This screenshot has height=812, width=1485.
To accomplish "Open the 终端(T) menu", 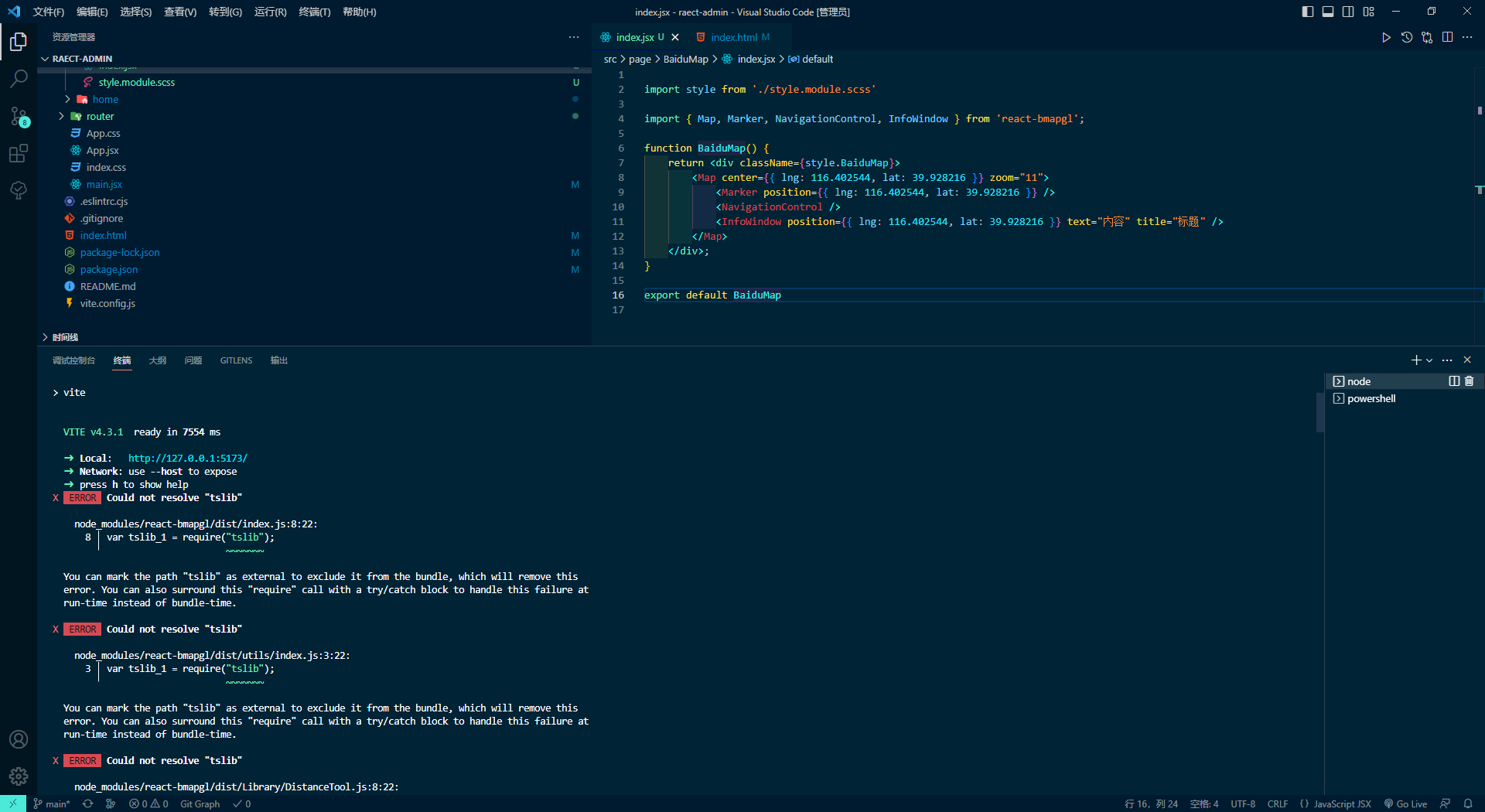I will click(315, 12).
